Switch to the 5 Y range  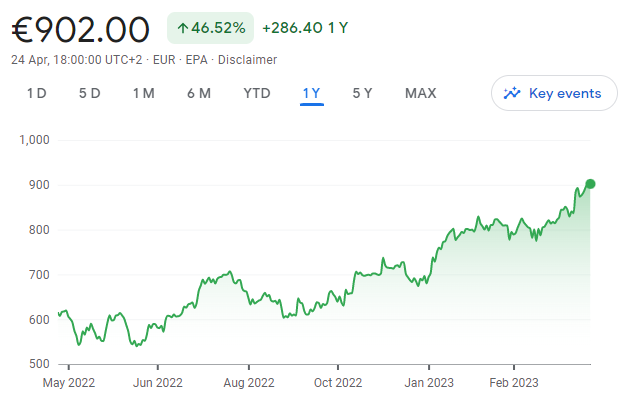pos(363,94)
